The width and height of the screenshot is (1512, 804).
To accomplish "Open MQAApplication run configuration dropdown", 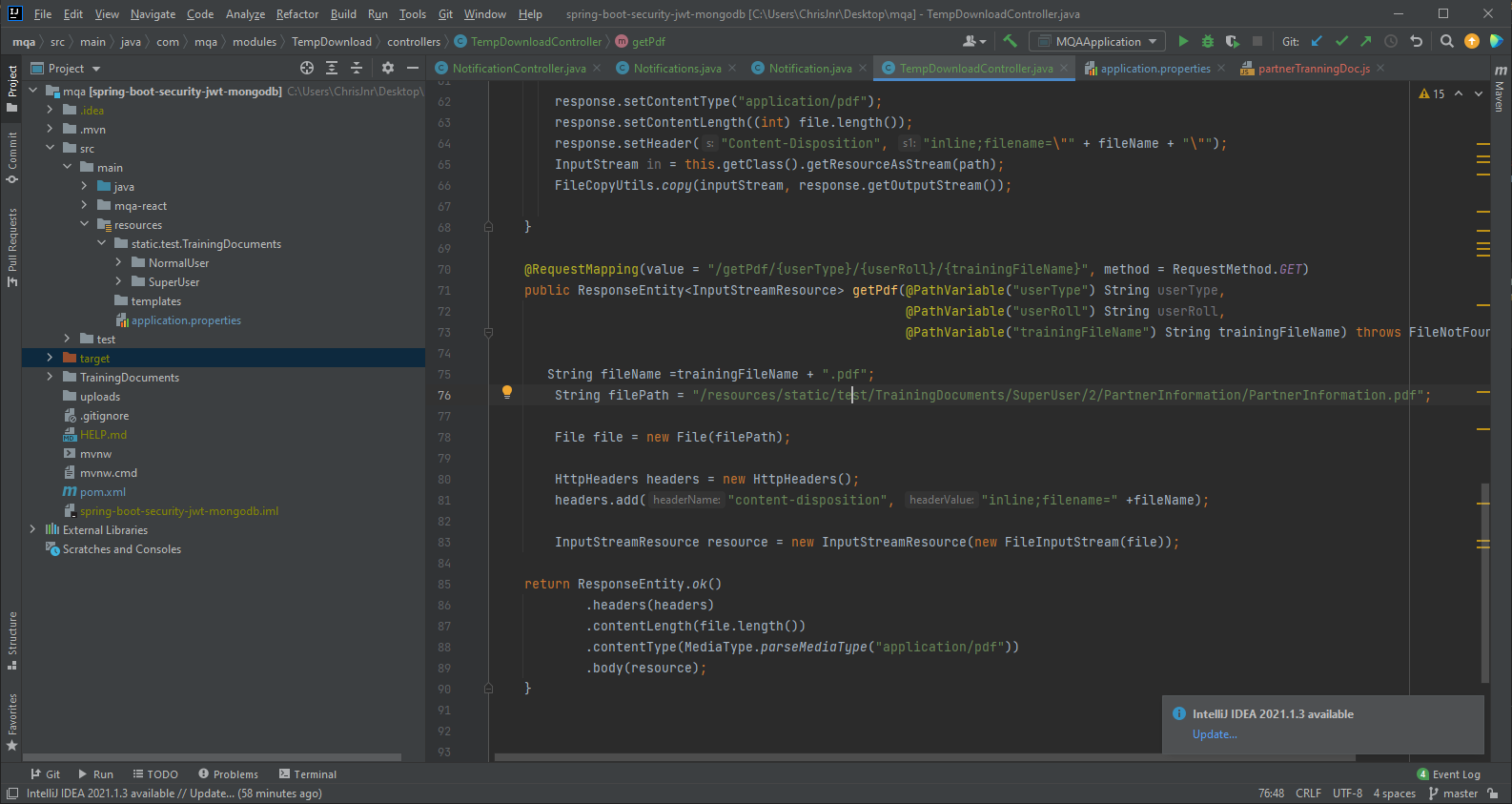I will [x=1097, y=41].
